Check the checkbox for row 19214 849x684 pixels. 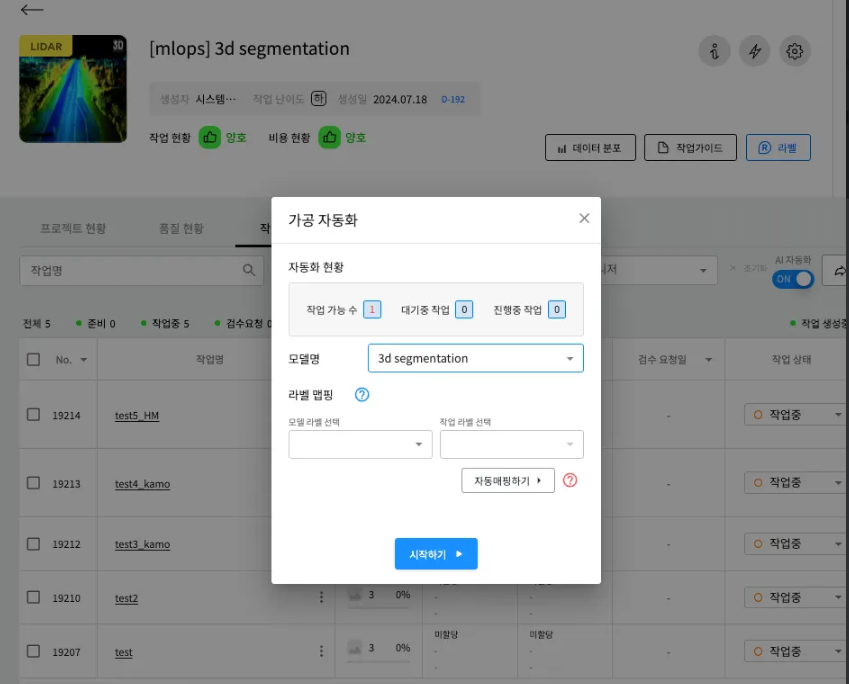33,415
